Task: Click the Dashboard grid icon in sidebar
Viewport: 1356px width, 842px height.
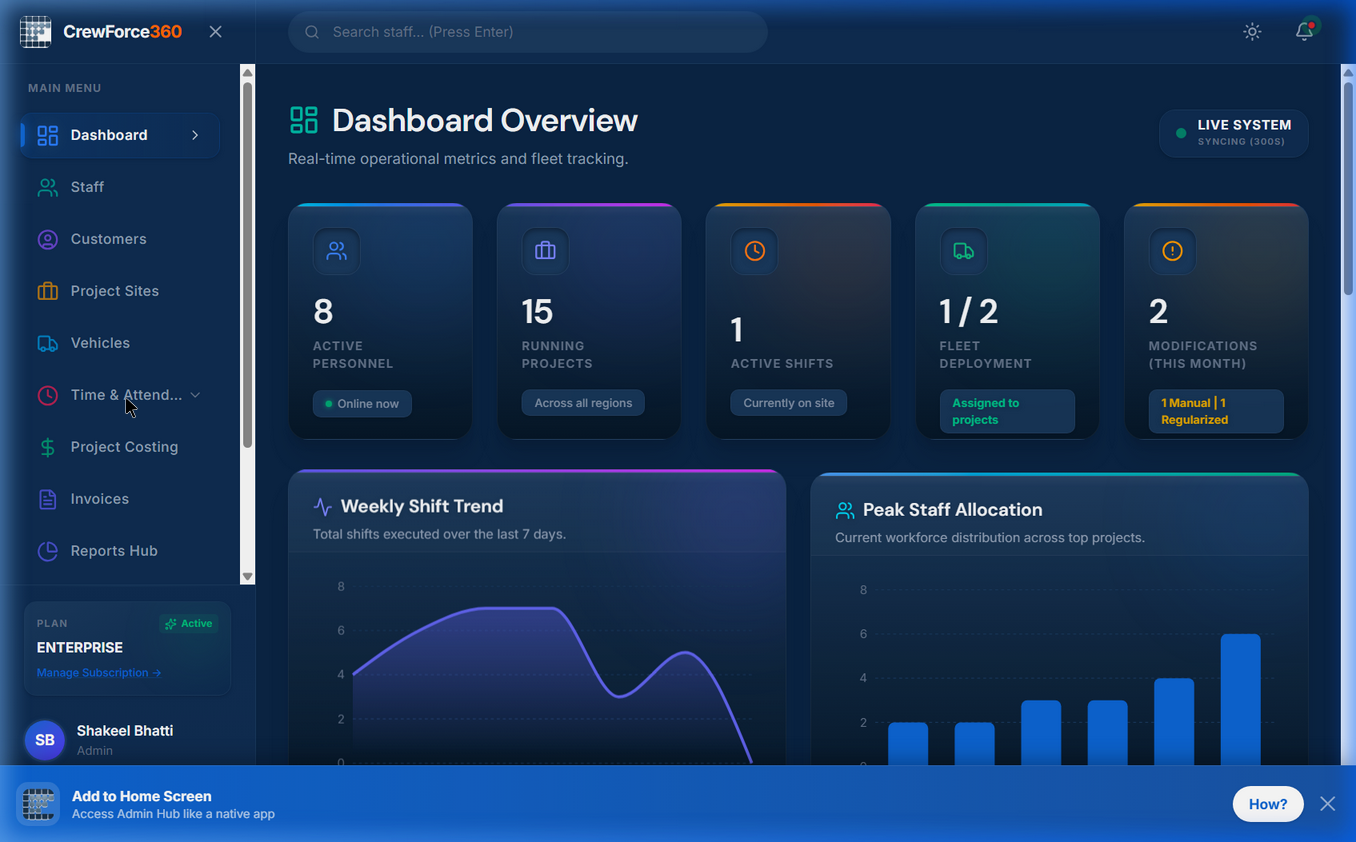Action: click(47, 135)
